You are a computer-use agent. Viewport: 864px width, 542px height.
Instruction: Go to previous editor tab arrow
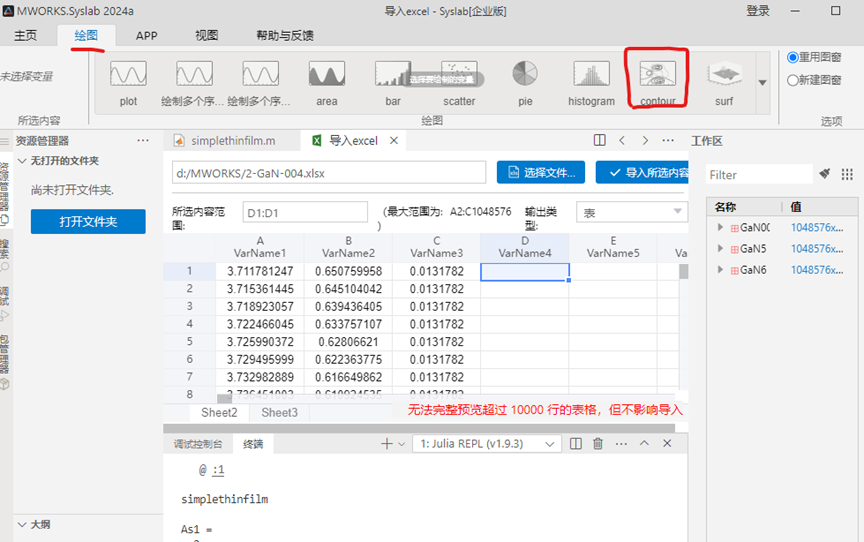point(622,140)
